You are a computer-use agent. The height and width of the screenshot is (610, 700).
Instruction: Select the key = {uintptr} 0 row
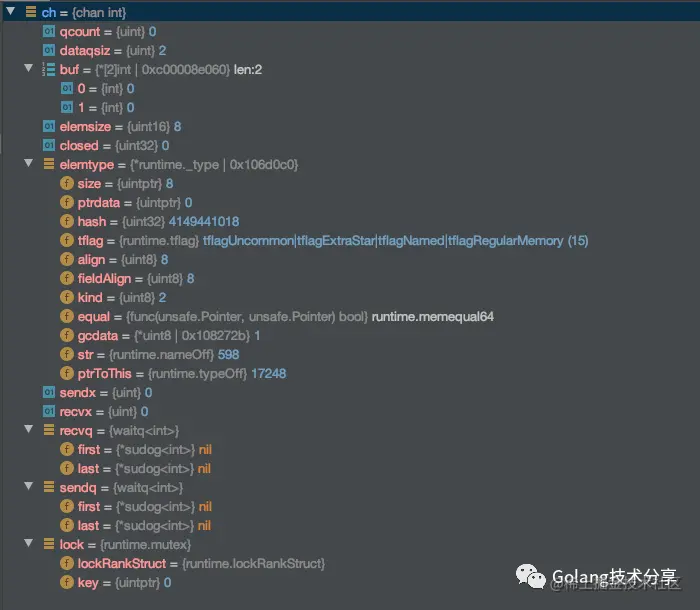(x=350, y=582)
